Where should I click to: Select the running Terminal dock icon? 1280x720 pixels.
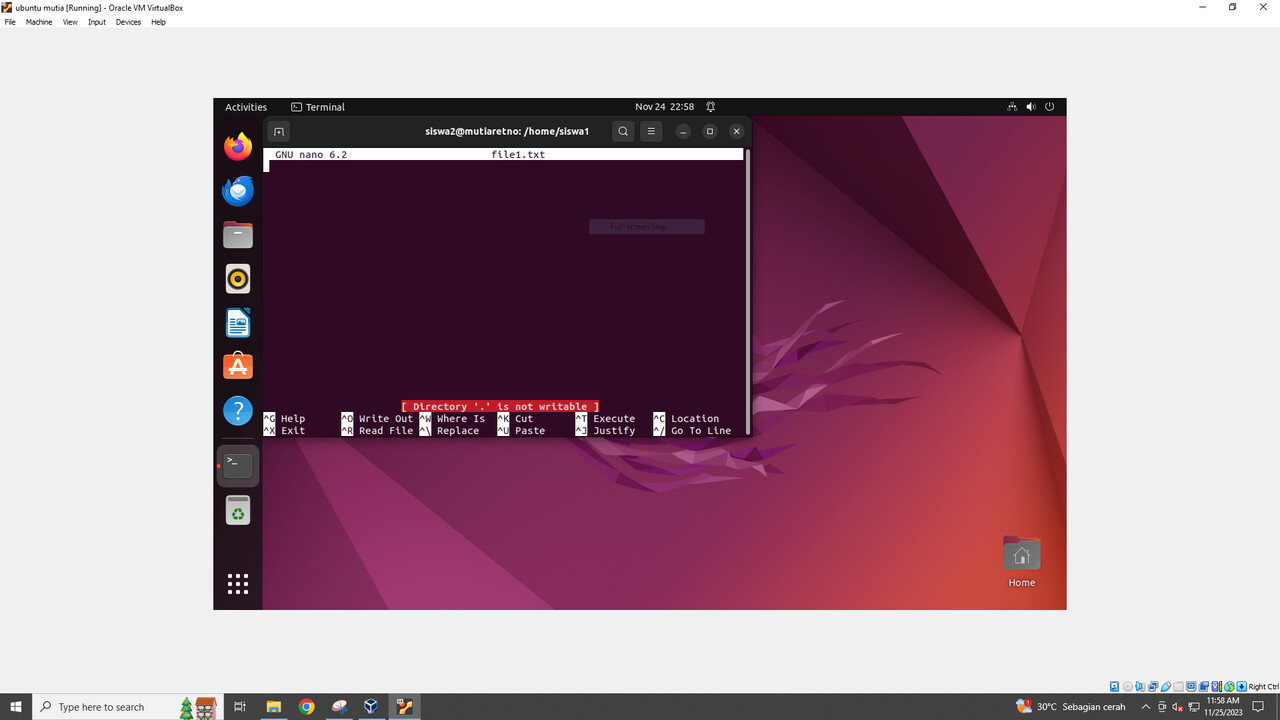point(238,465)
